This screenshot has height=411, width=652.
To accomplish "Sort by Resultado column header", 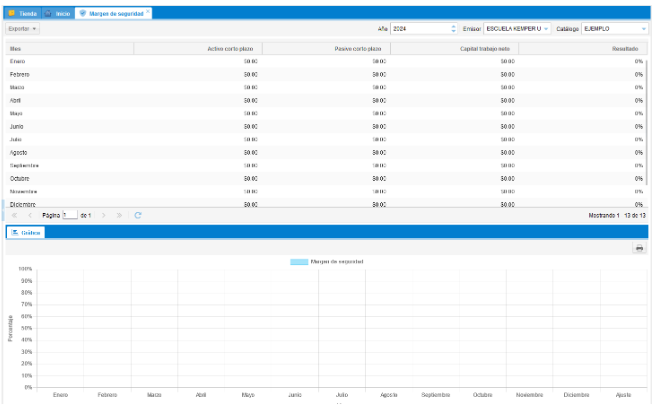I will (x=582, y=48).
